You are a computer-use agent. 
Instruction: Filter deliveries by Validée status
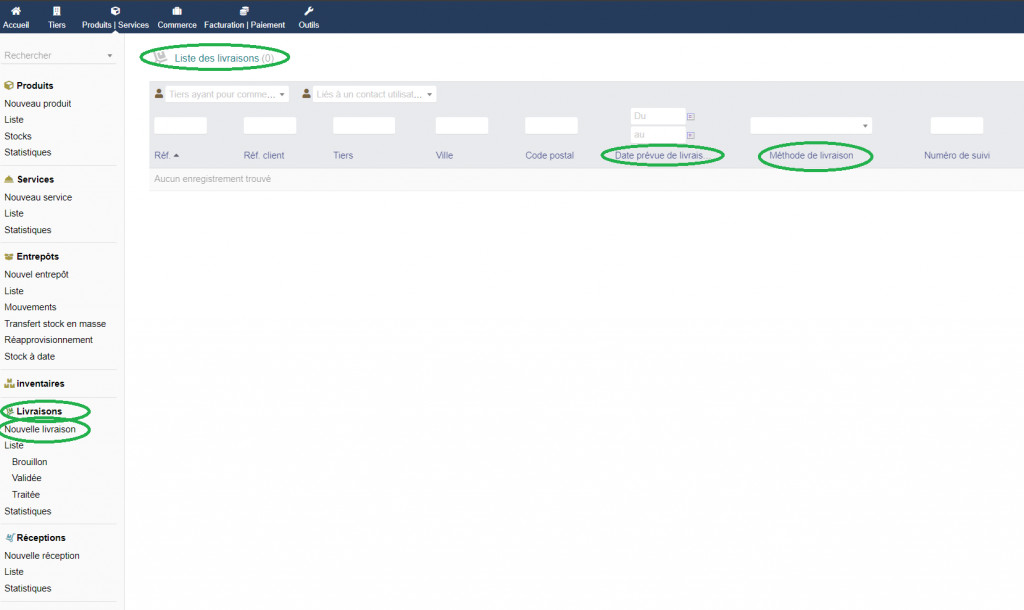[27, 478]
